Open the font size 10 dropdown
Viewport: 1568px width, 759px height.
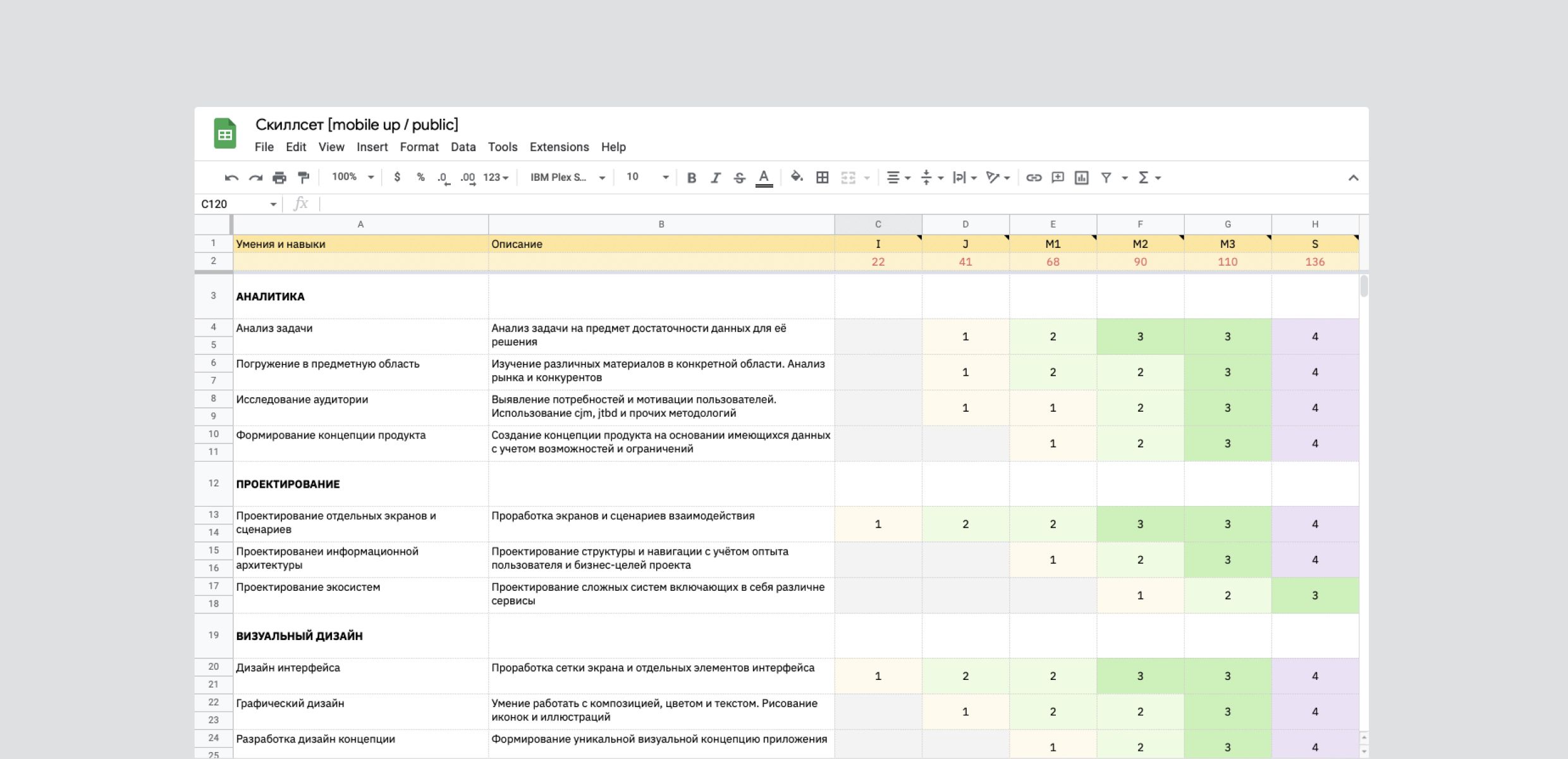click(647, 178)
